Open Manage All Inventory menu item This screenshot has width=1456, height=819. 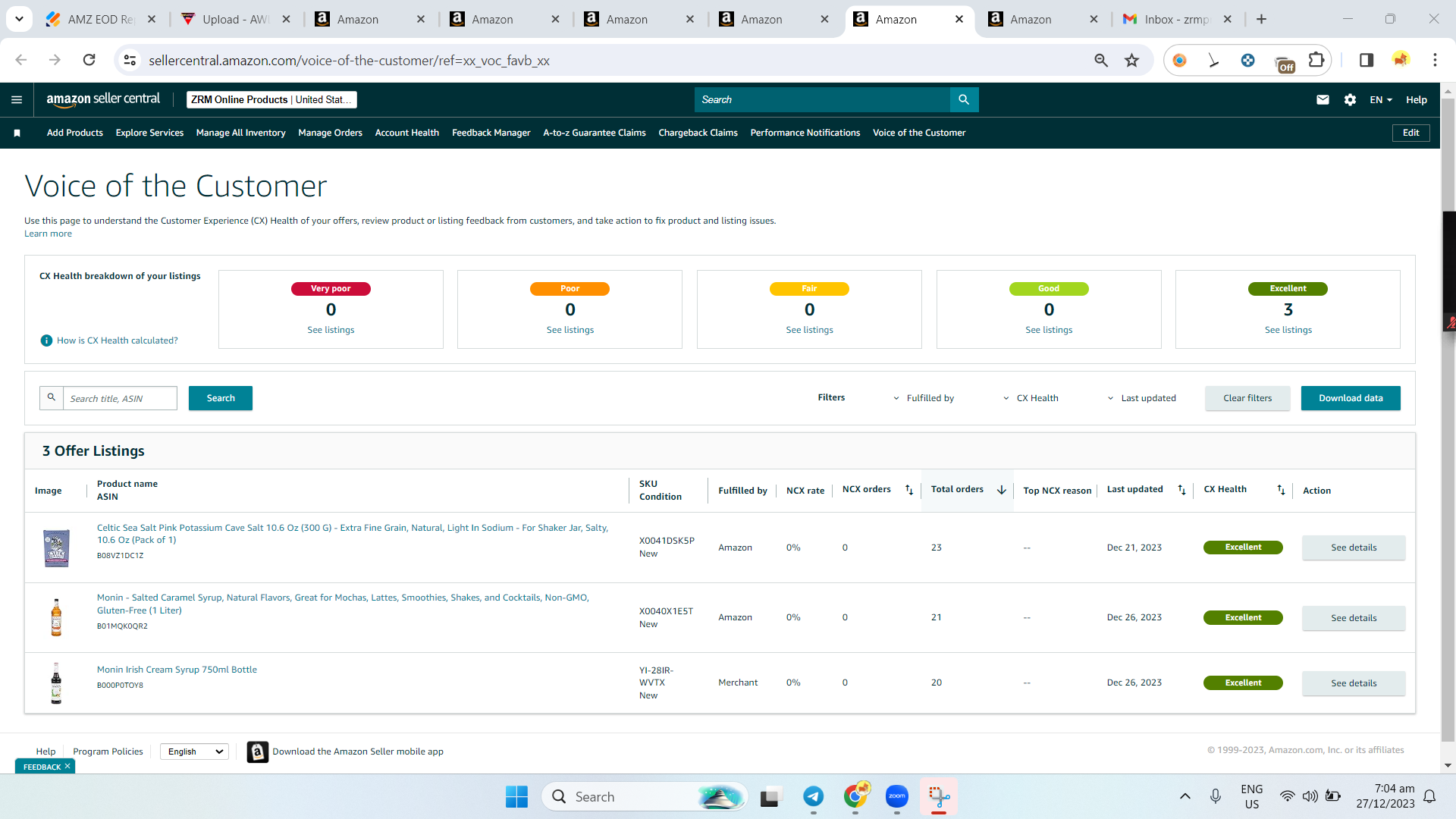[x=240, y=133]
